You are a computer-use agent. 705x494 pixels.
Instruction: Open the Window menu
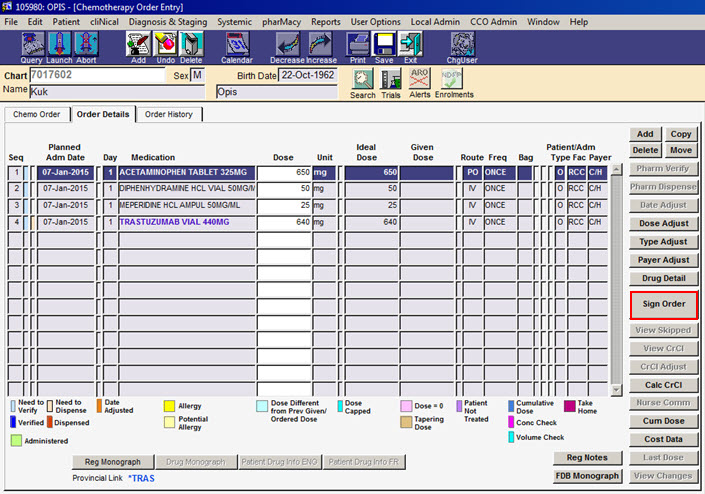coord(543,22)
